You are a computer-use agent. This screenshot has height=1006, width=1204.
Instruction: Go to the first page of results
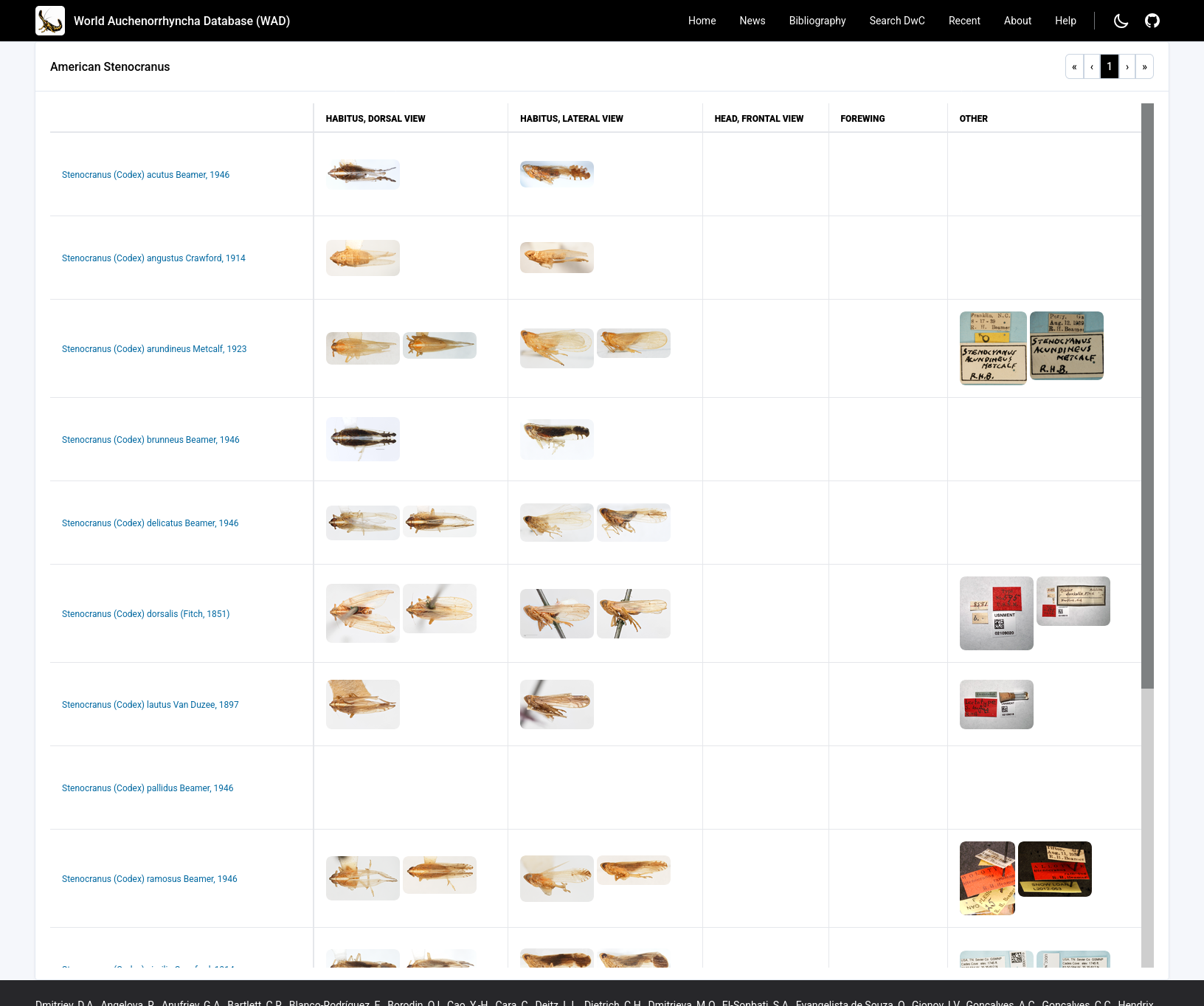coord(1074,66)
